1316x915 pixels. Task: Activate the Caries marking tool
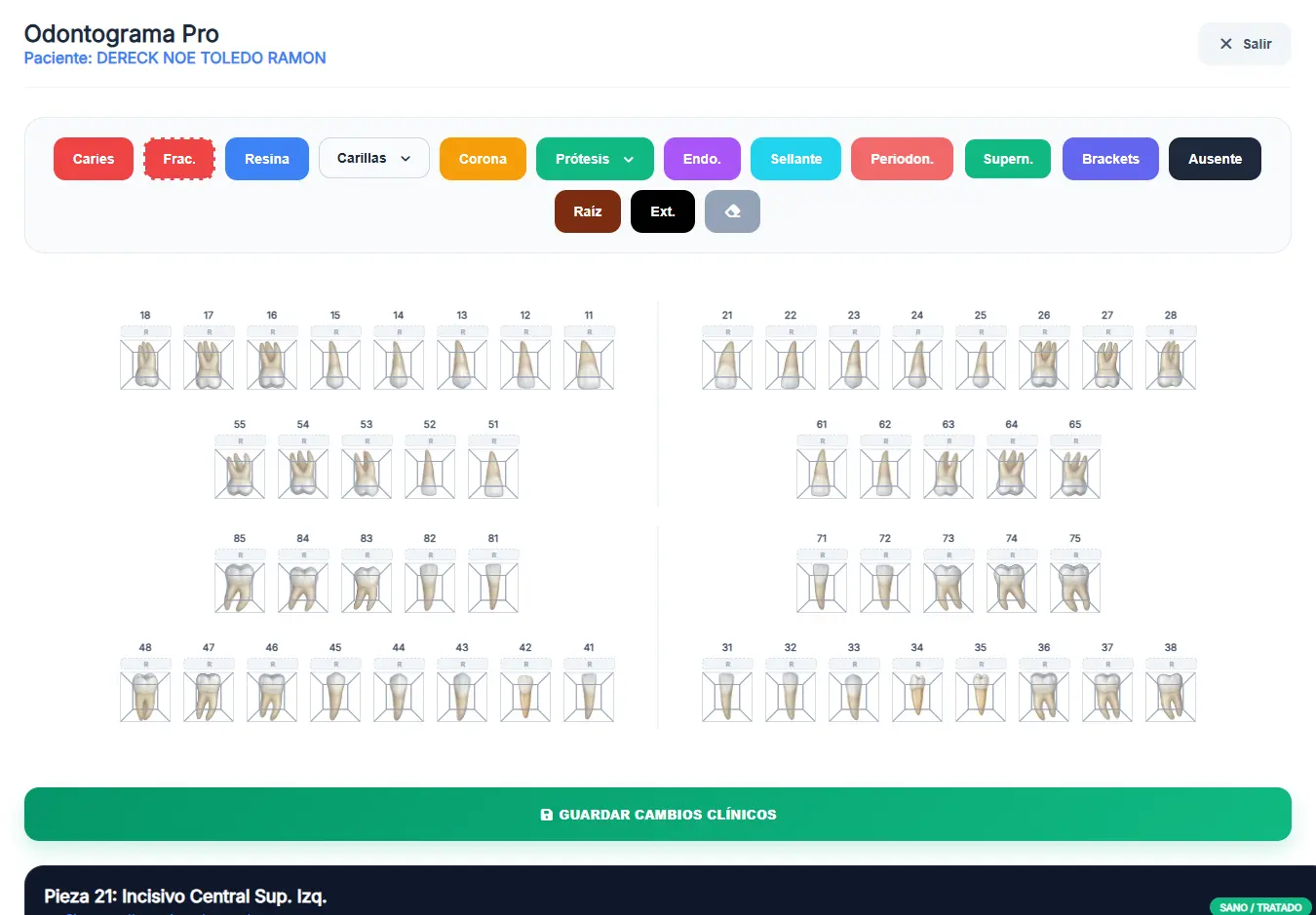pyautogui.click(x=94, y=159)
